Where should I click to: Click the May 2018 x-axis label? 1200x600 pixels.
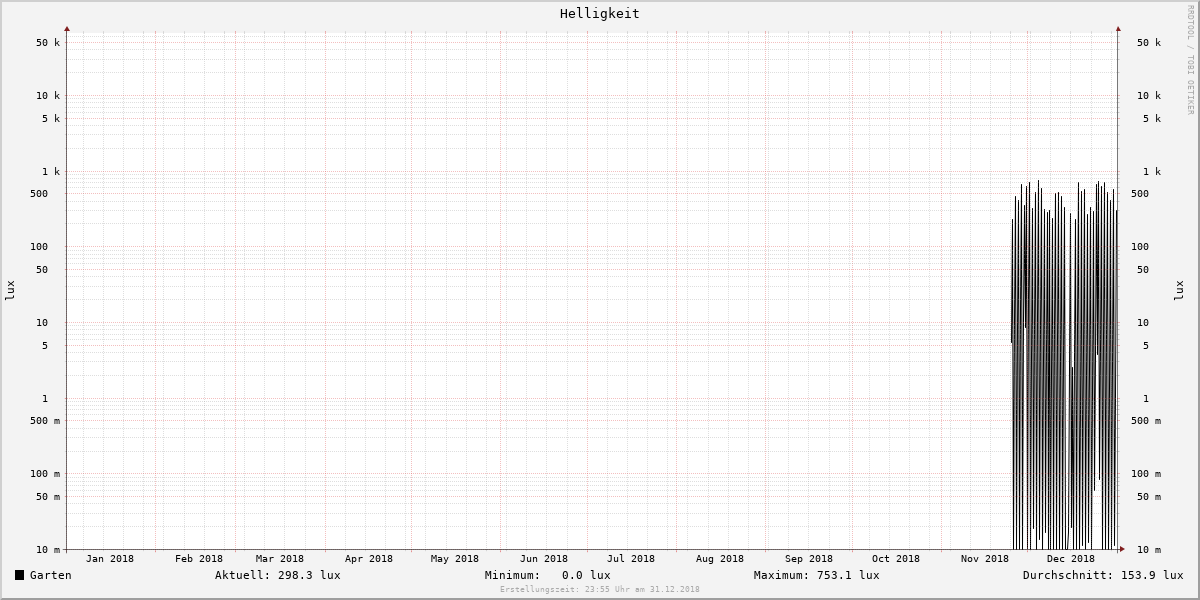coord(454,558)
